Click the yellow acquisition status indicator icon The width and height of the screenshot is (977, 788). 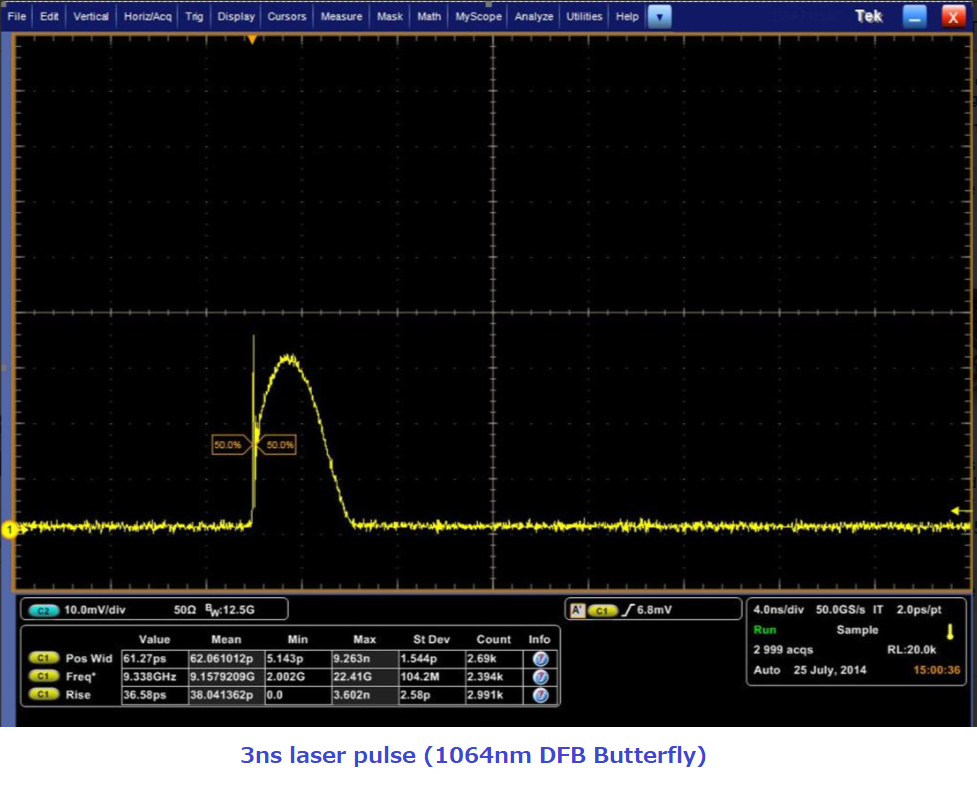coord(950,632)
